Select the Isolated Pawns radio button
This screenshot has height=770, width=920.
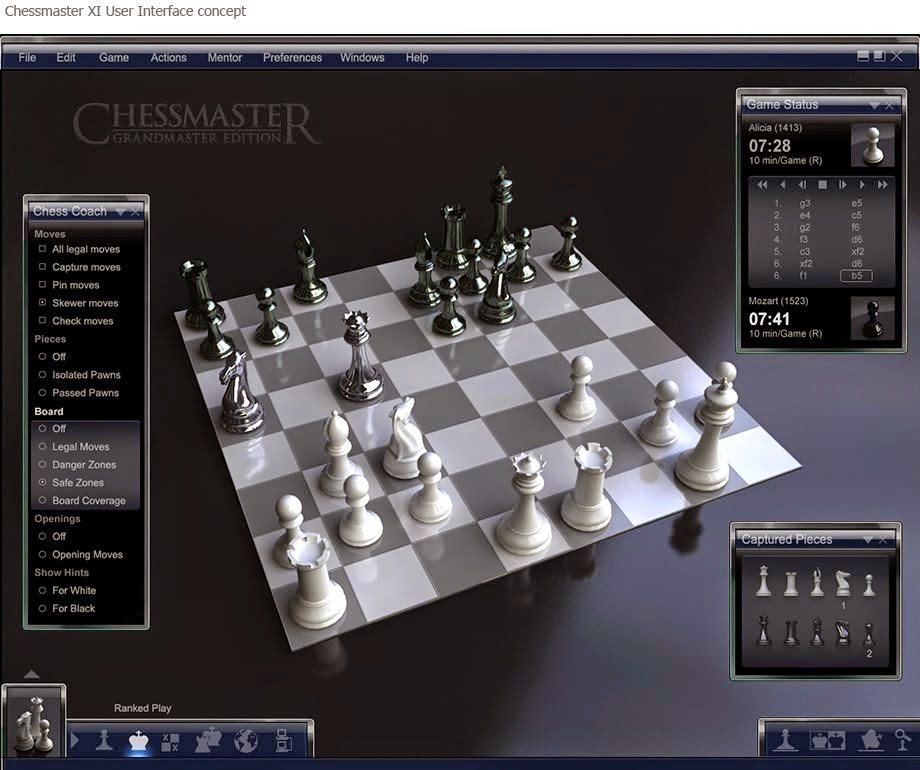42,374
